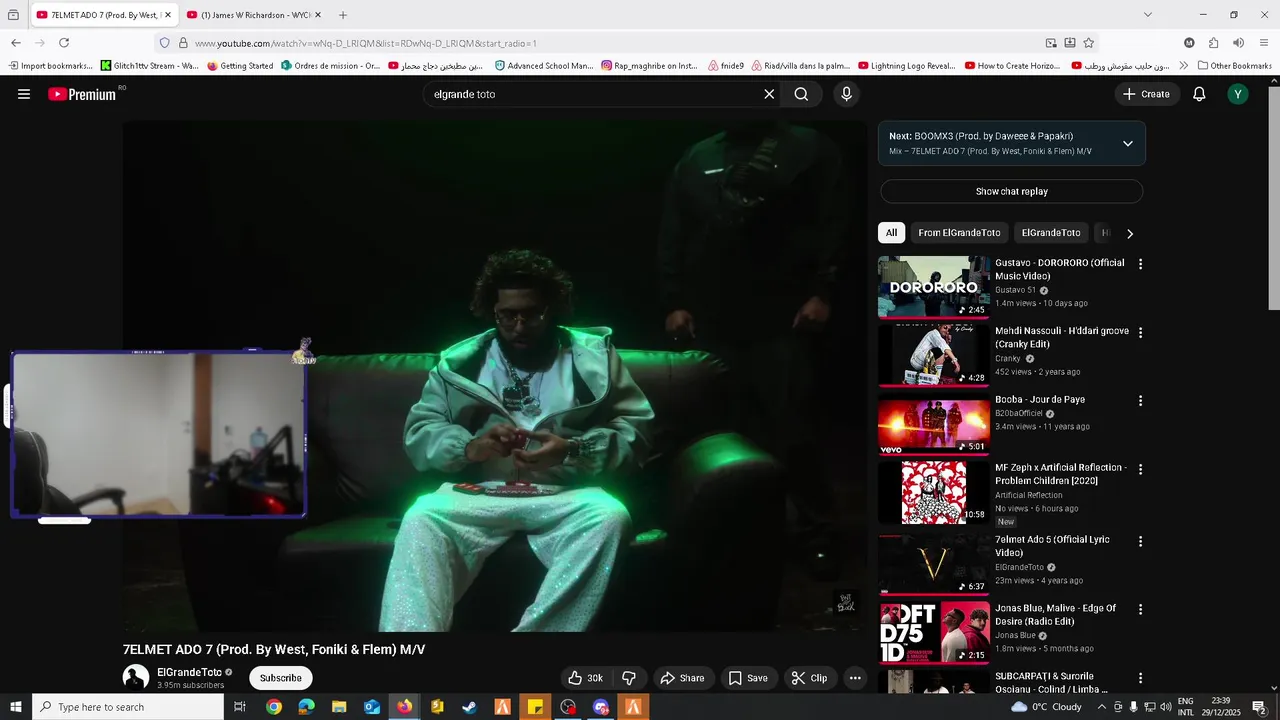The height and width of the screenshot is (720, 1280).
Task: Open options for Gustavo DORORORO video
Action: [1140, 264]
